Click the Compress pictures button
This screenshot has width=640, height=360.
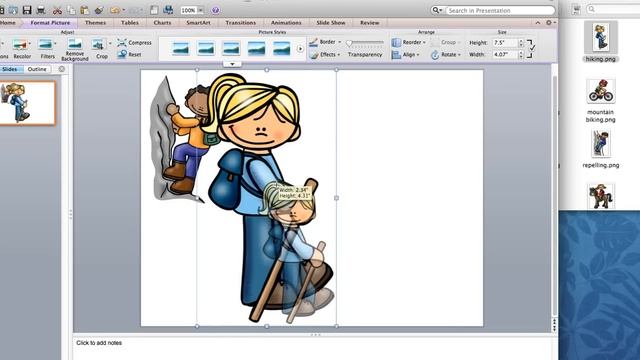coord(134,42)
